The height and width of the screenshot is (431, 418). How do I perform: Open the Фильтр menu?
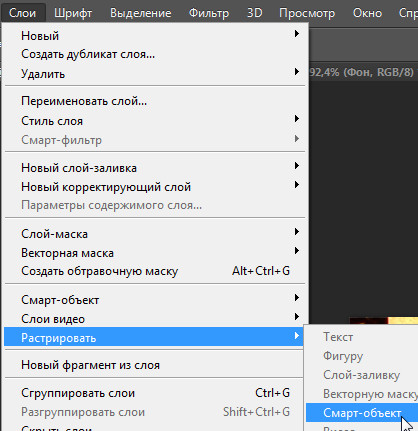point(209,13)
